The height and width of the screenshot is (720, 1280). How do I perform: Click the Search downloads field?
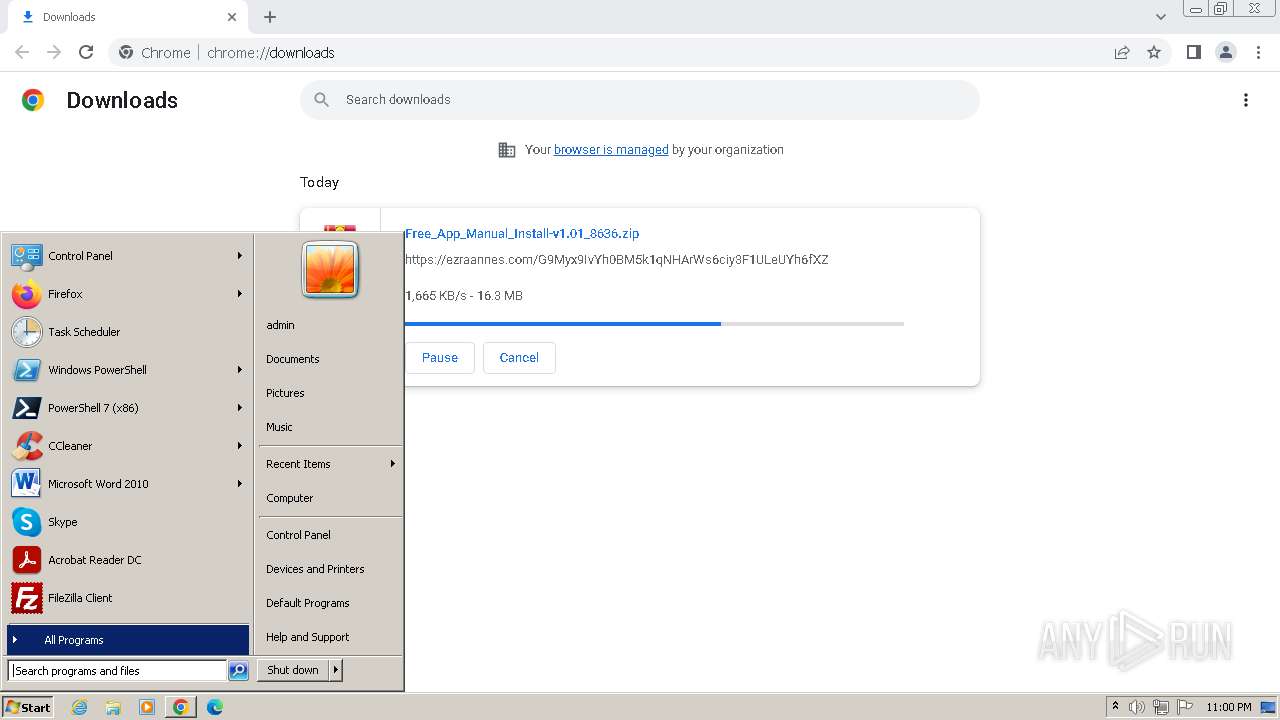click(640, 100)
